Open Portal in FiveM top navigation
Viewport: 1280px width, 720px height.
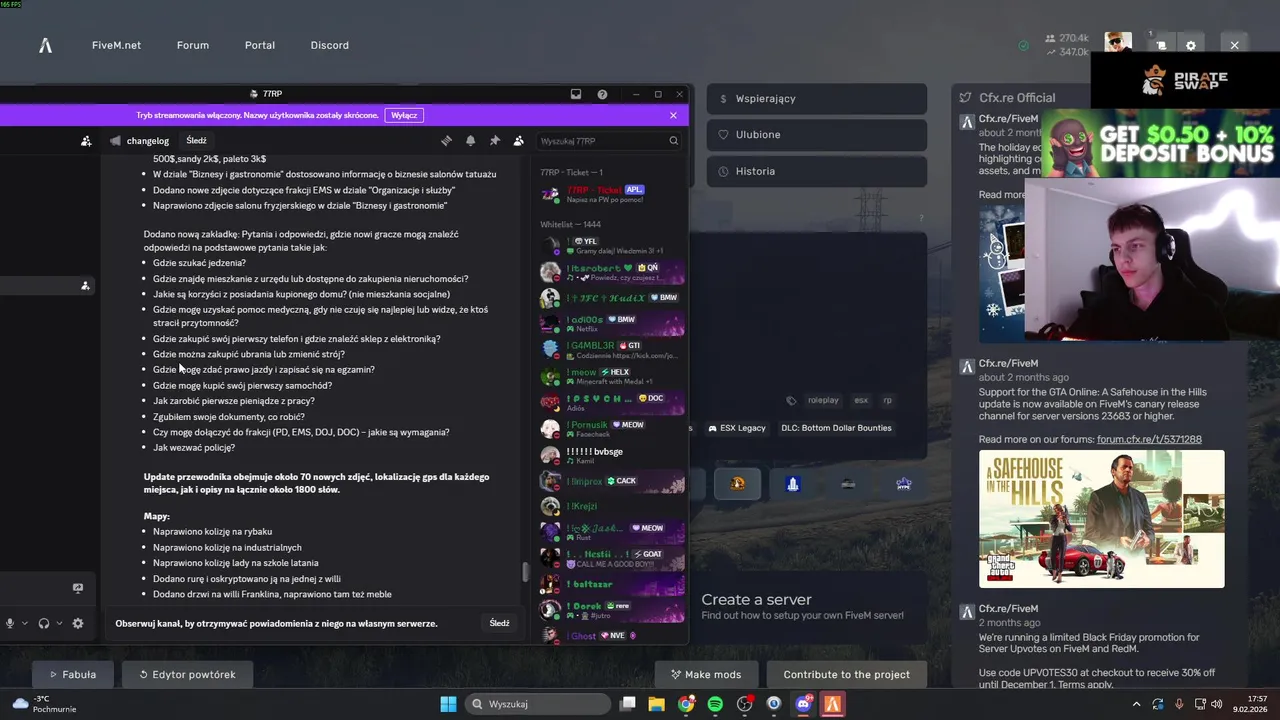tap(260, 45)
